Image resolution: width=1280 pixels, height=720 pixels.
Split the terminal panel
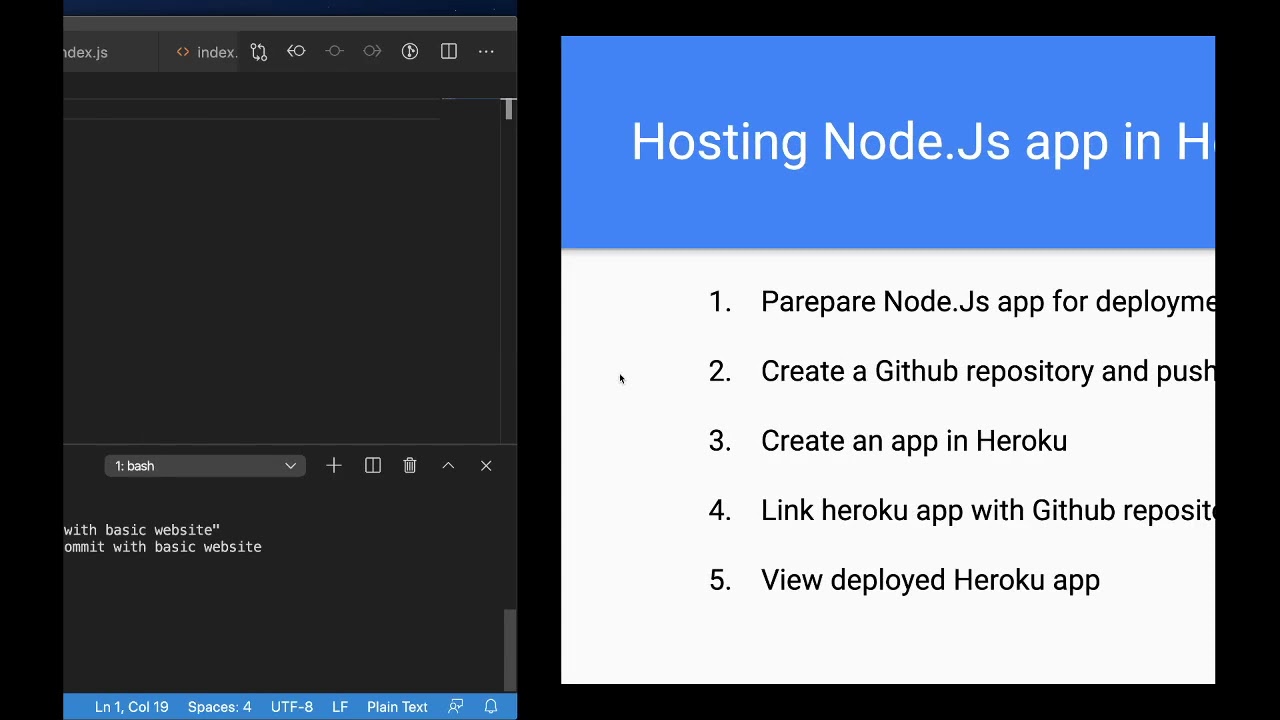[x=373, y=466]
